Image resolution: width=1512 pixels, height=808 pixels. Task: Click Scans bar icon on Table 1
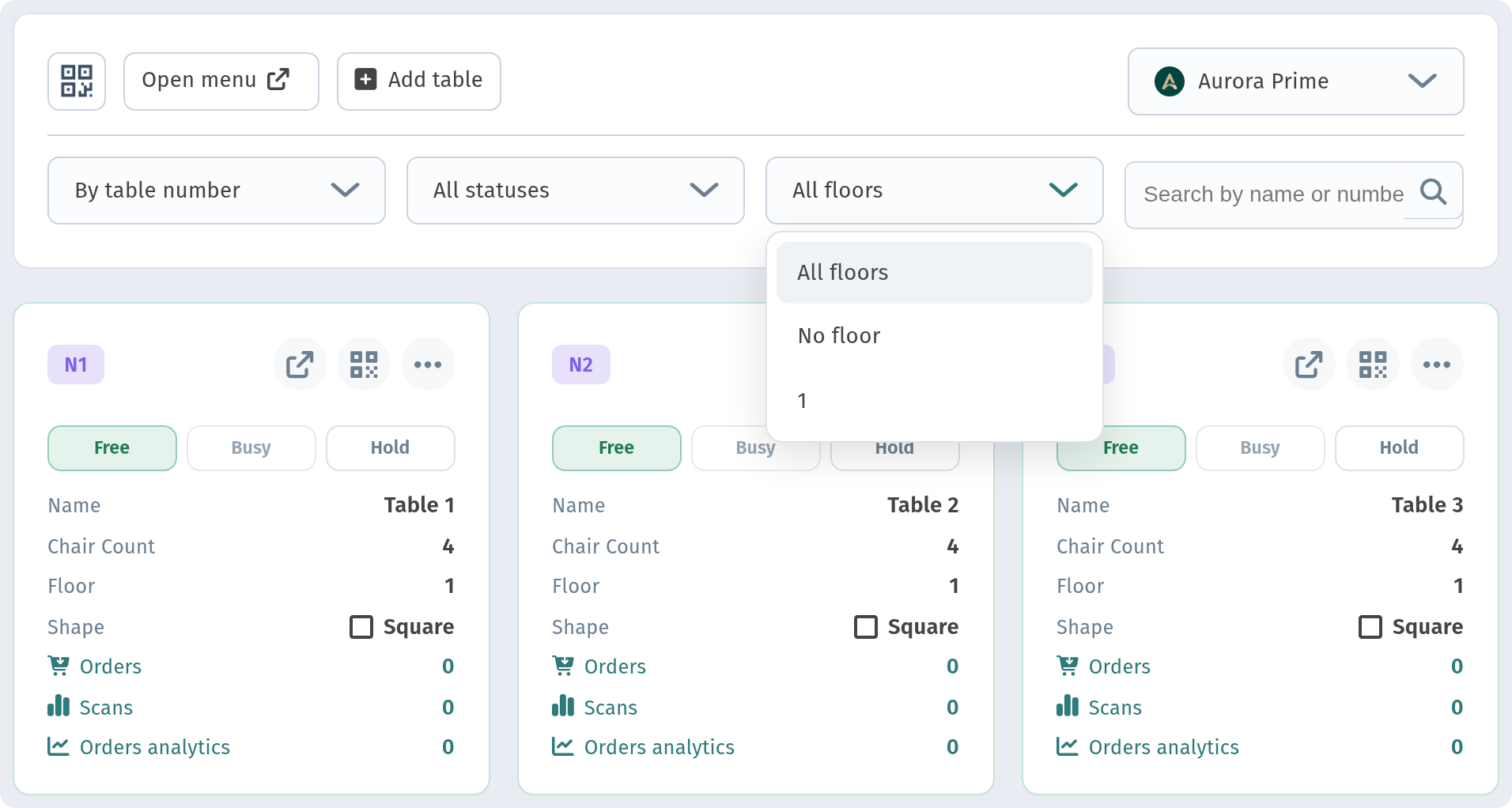pos(59,705)
